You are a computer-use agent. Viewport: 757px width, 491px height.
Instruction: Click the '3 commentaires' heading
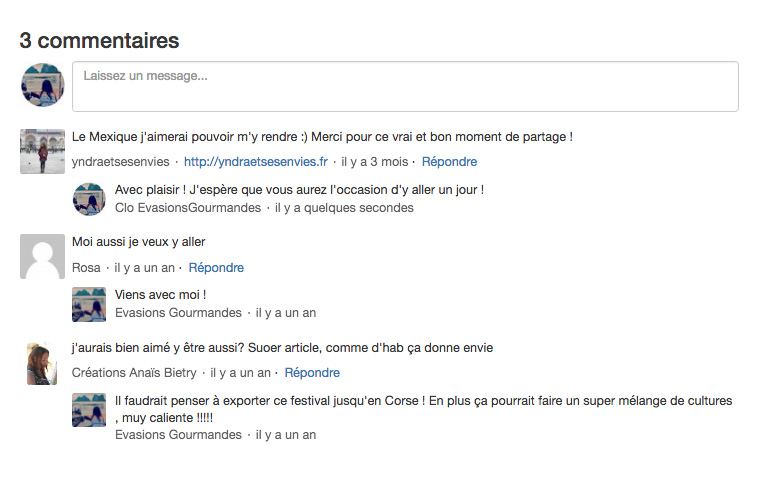click(99, 41)
